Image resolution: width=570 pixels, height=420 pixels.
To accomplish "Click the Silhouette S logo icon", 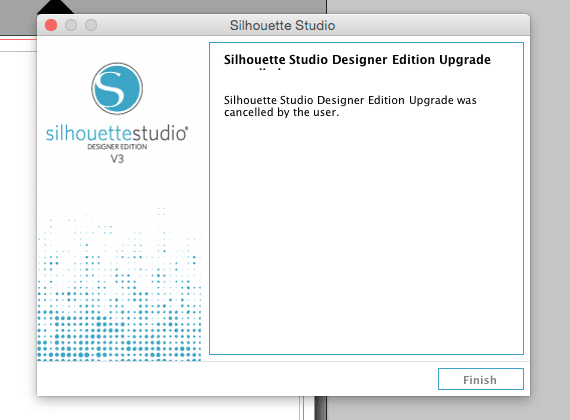I will (117, 88).
